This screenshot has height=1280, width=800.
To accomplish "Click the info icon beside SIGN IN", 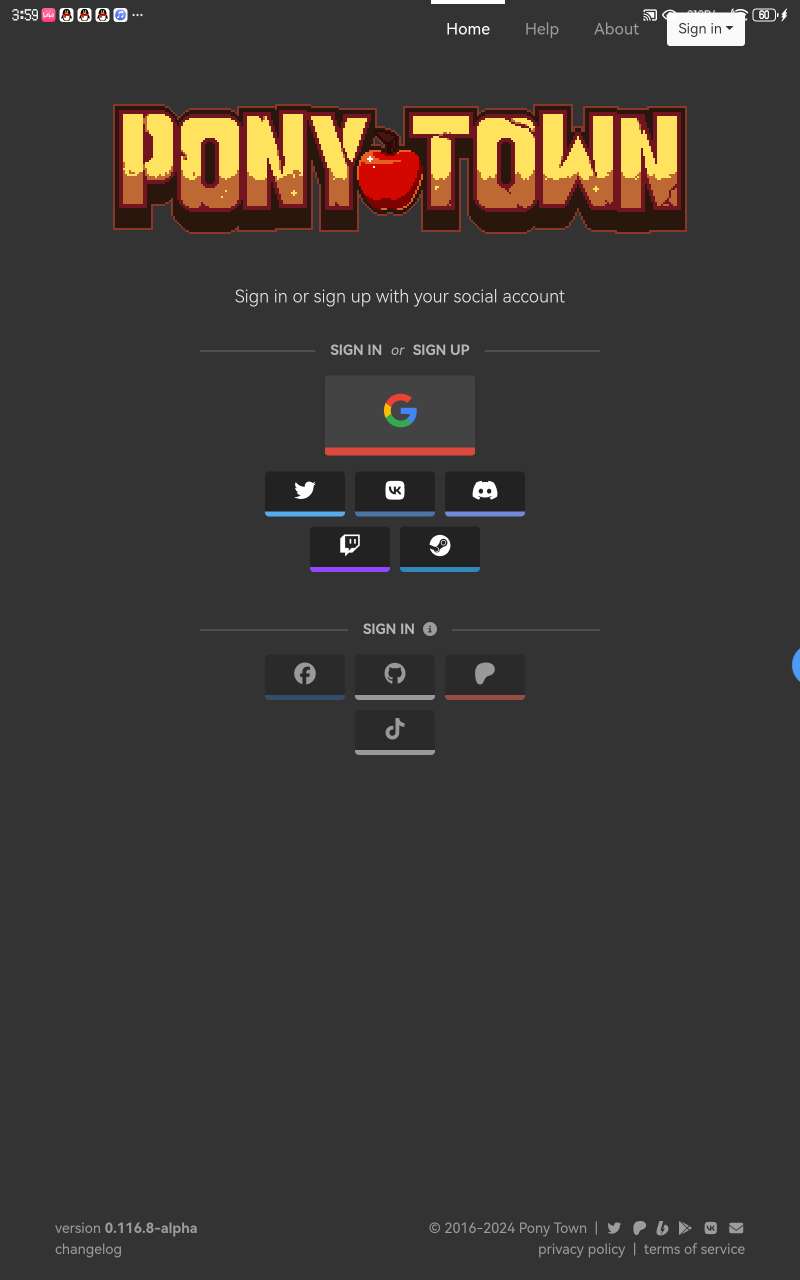I will pyautogui.click(x=430, y=629).
